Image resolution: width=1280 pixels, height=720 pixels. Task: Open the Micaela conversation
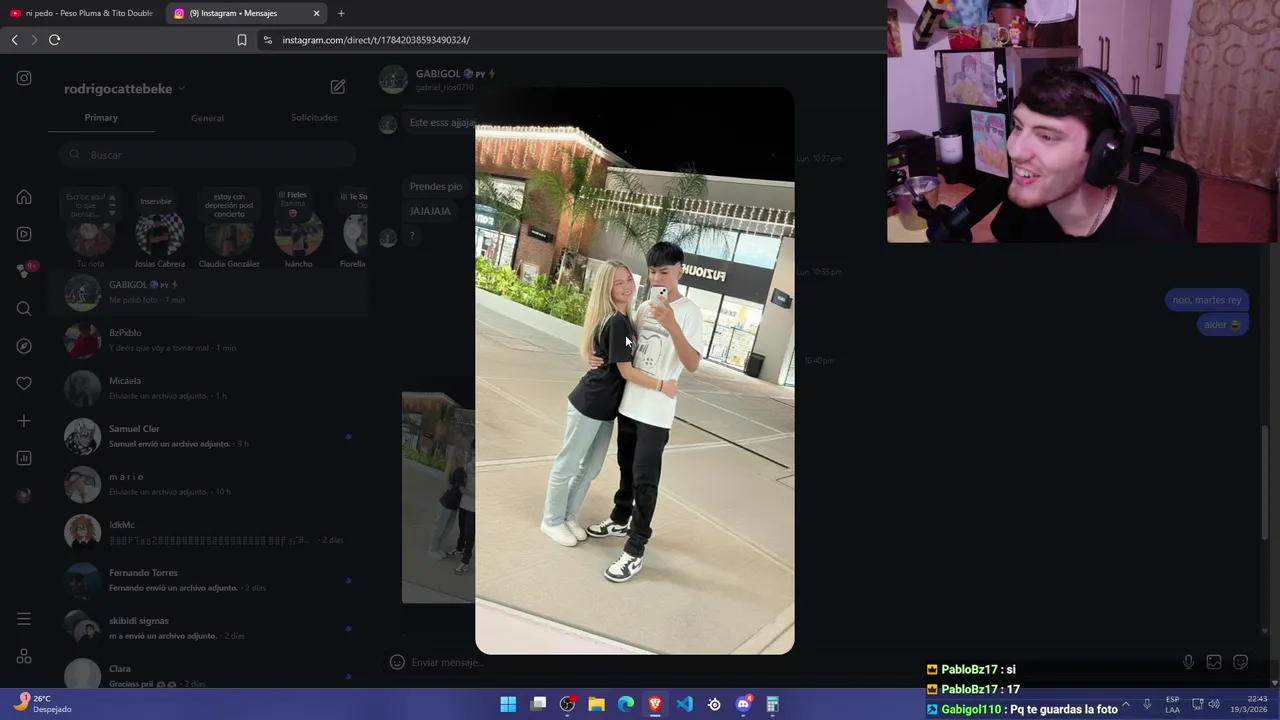tap(207, 388)
